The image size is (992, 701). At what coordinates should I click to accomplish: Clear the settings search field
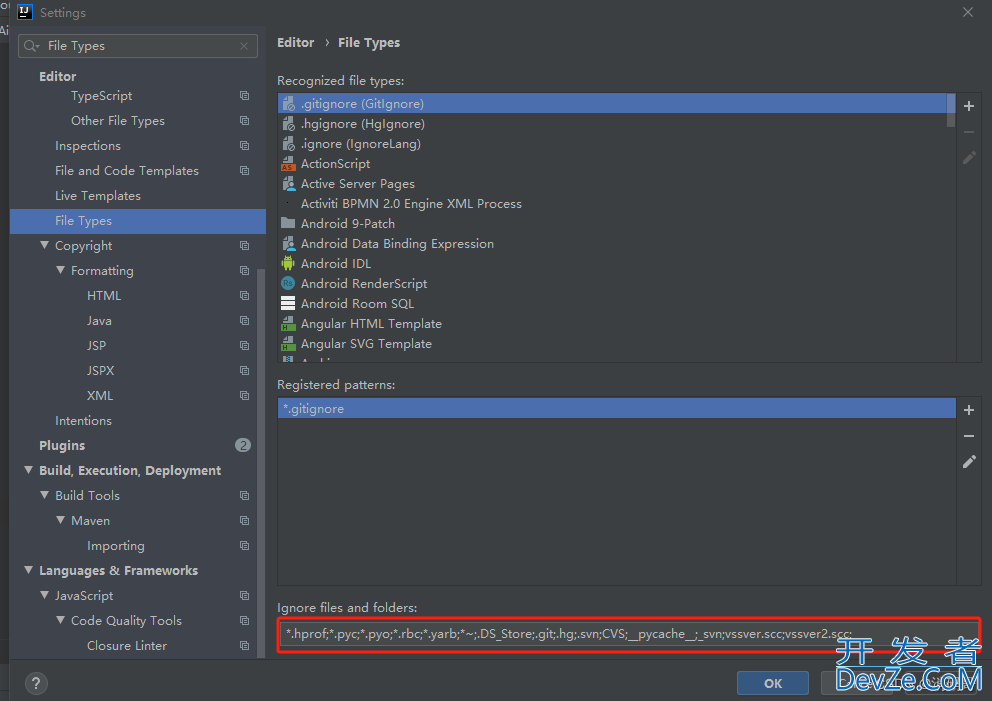244,46
